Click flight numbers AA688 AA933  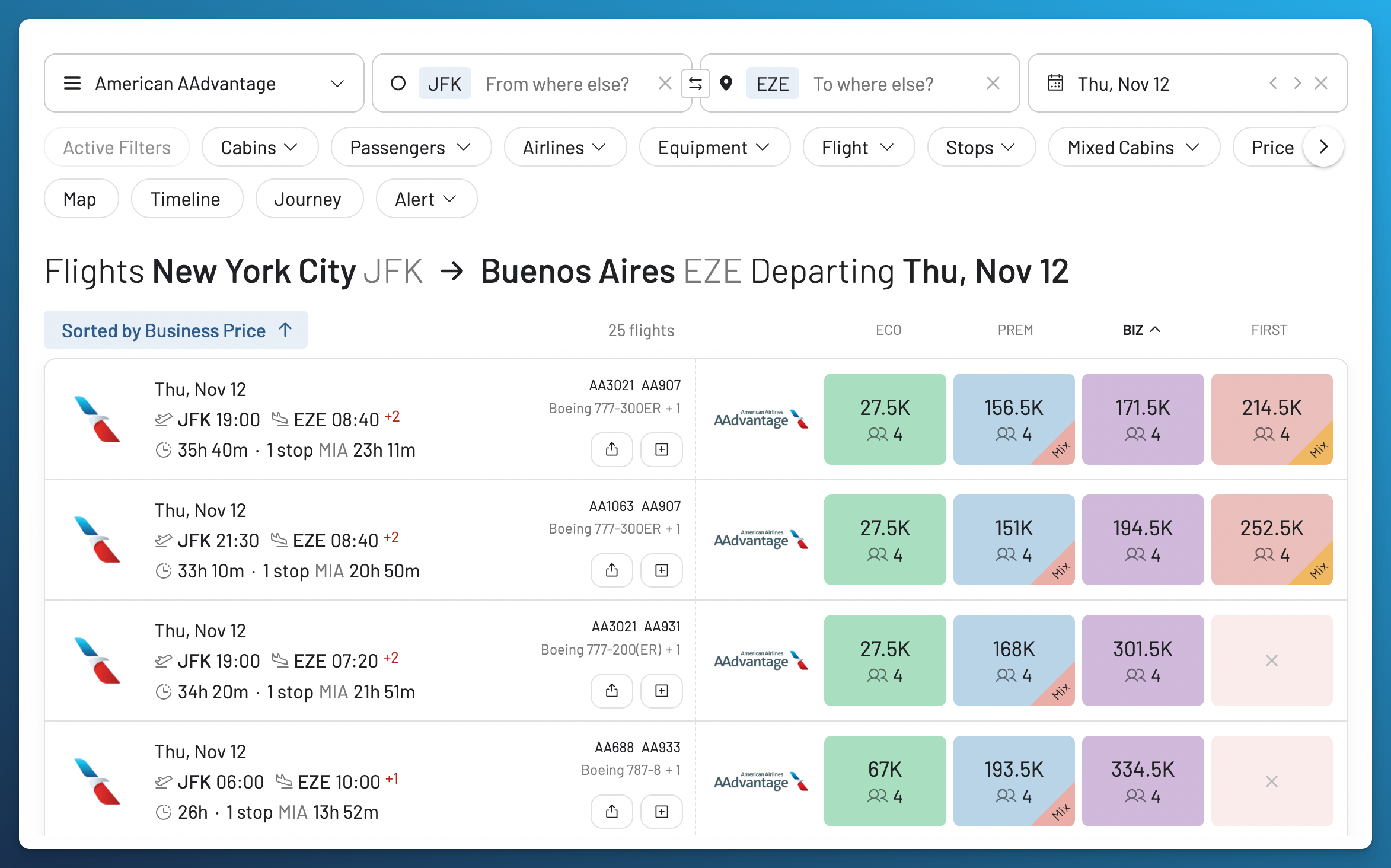pos(637,747)
